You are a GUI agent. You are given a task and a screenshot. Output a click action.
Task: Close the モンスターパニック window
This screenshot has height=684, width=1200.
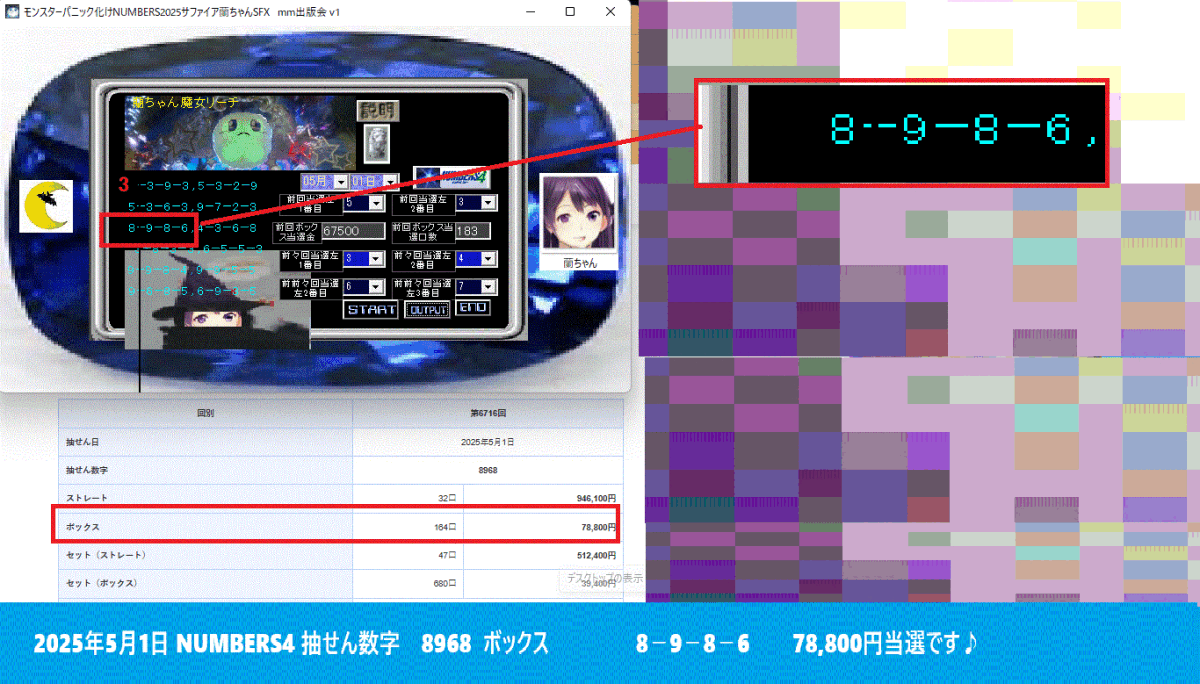[611, 12]
